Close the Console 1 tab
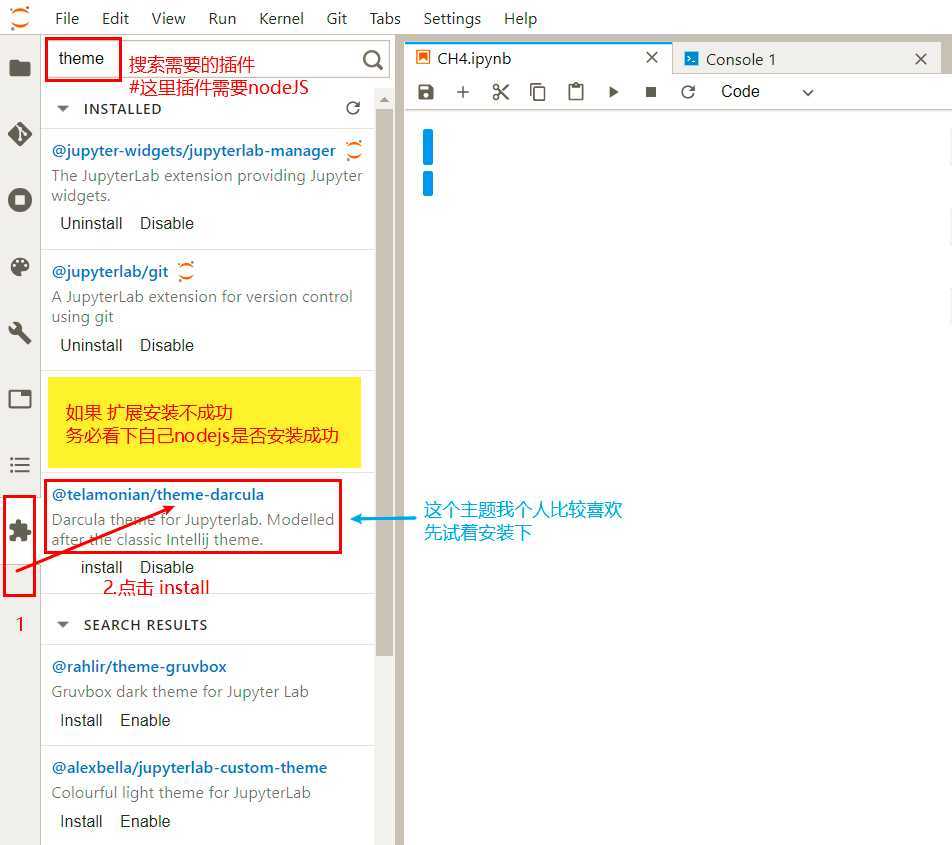This screenshot has width=952, height=845. click(x=920, y=59)
